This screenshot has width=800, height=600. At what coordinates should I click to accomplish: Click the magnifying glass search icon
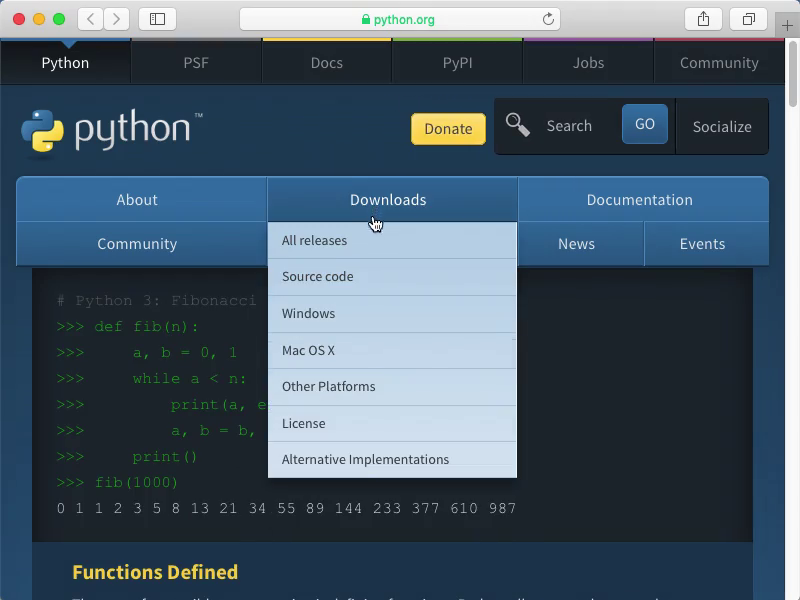pos(517,125)
